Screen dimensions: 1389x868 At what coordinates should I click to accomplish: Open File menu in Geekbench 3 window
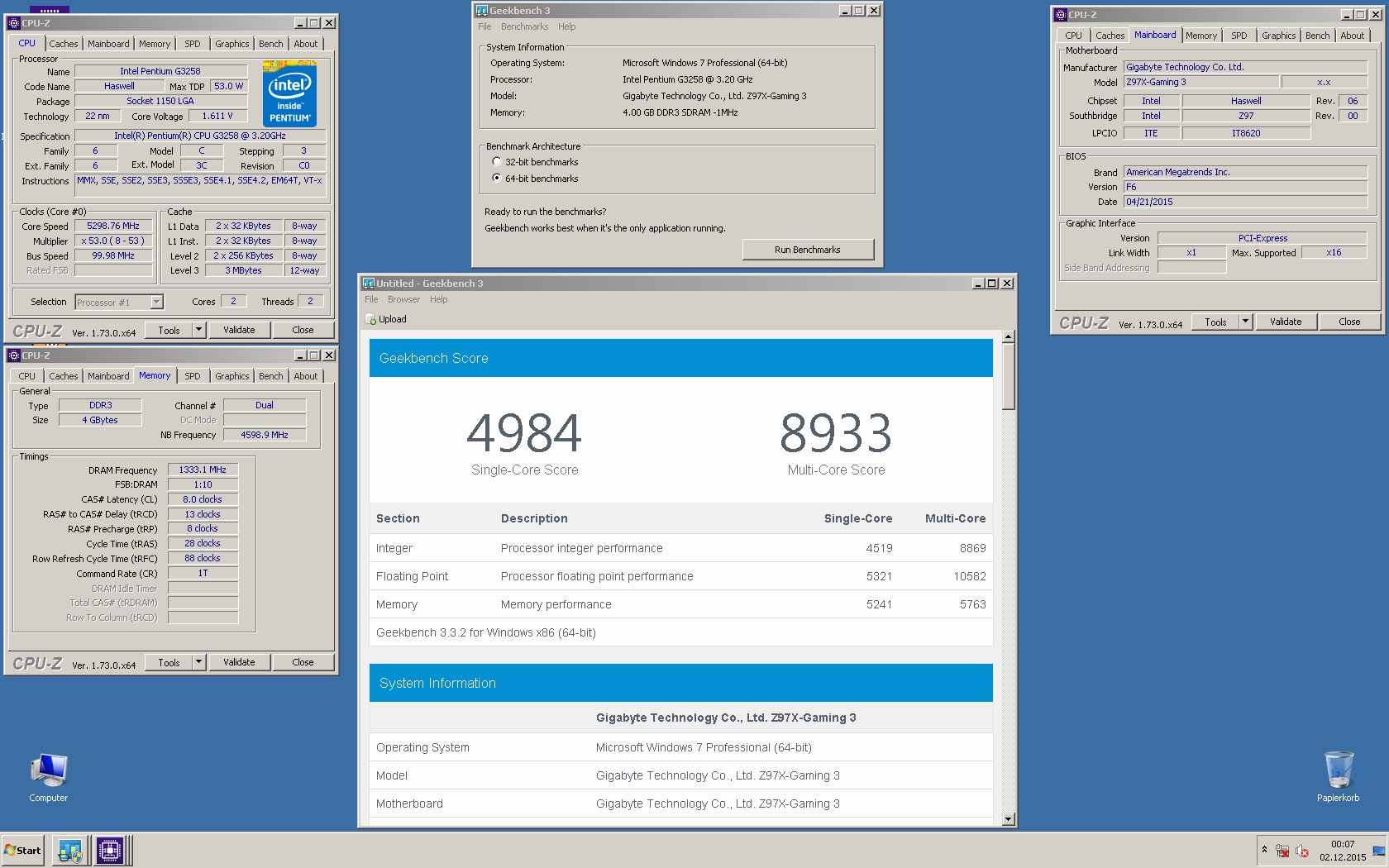click(x=484, y=26)
